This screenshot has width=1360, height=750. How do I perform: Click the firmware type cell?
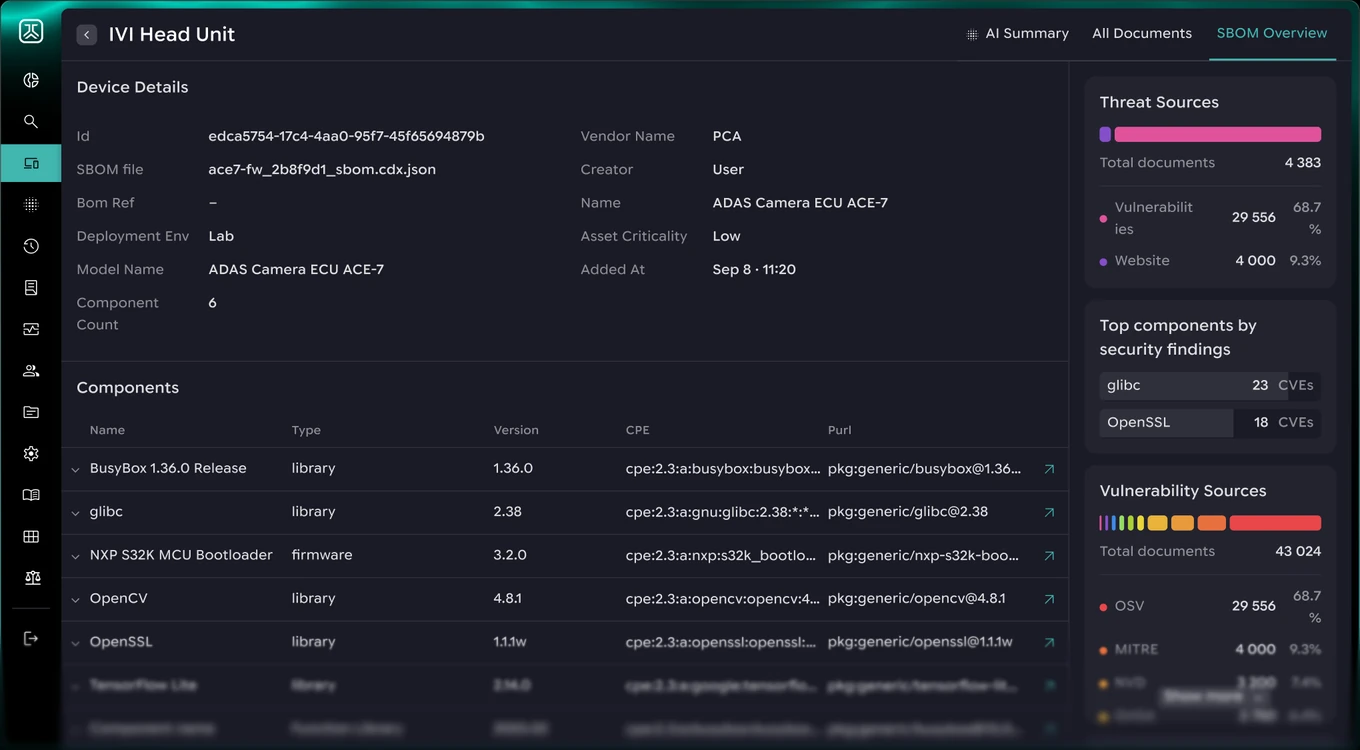322,555
